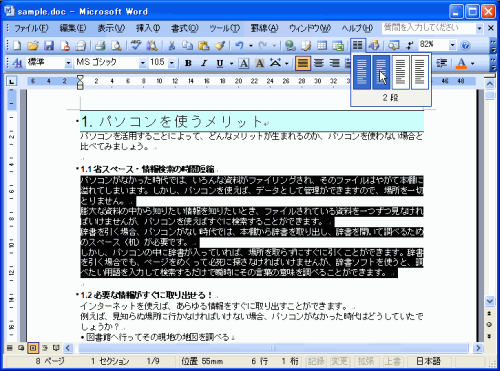Toggle italic formatting

[x=204, y=63]
